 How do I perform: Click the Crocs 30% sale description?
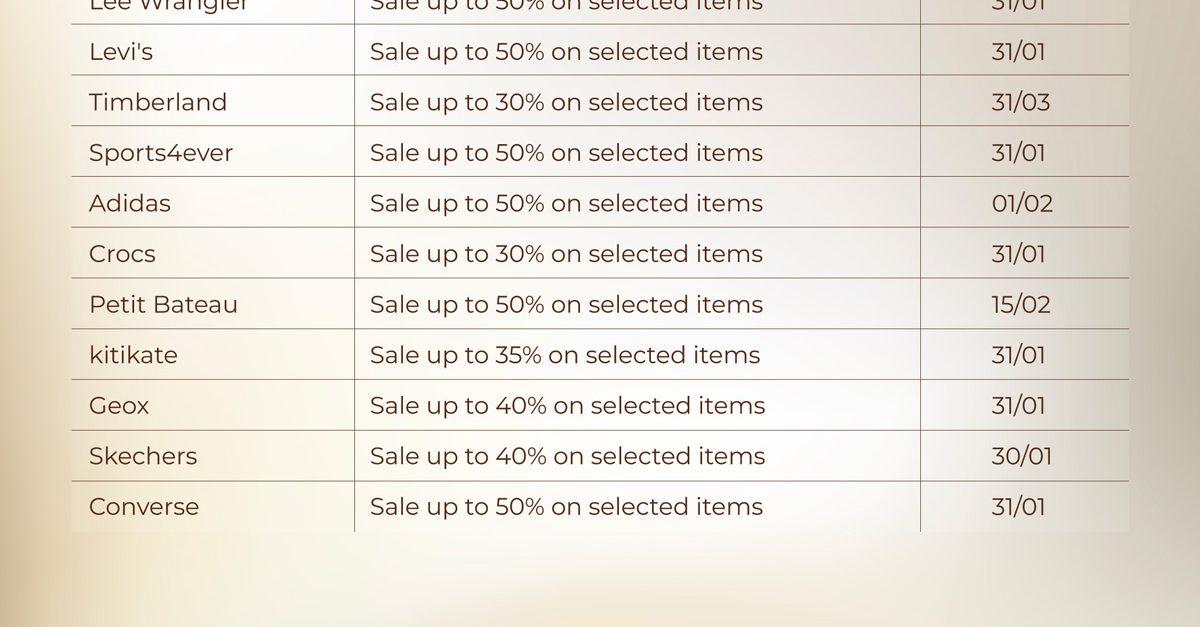pyautogui.click(x=566, y=254)
